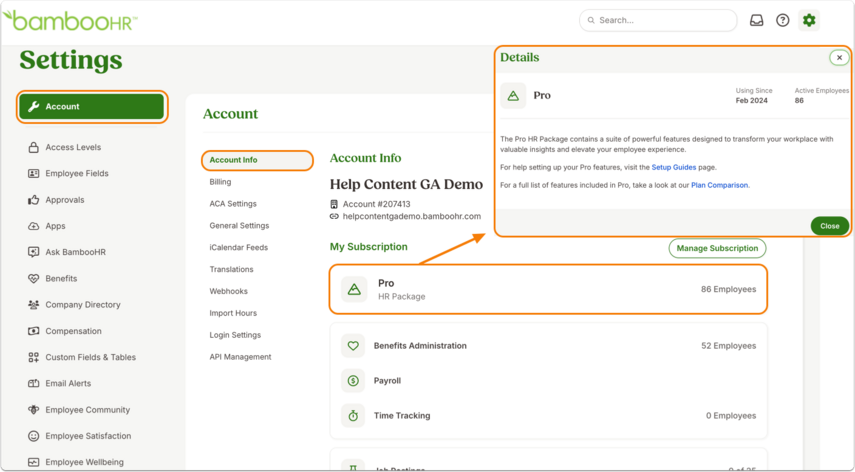This screenshot has width=855, height=472.
Task: Click the account number building icon
Action: point(334,204)
